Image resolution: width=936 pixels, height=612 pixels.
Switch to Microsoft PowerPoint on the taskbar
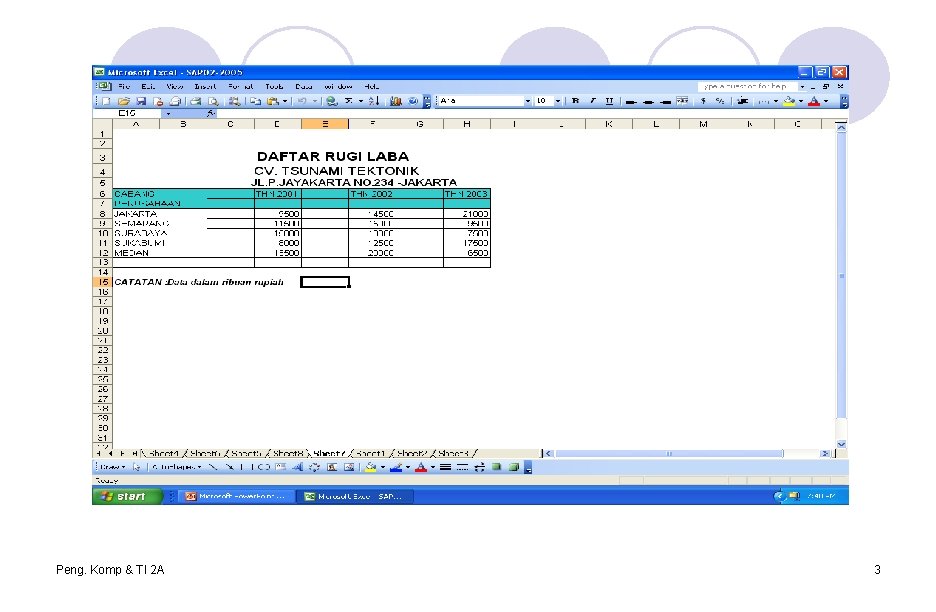(236, 496)
